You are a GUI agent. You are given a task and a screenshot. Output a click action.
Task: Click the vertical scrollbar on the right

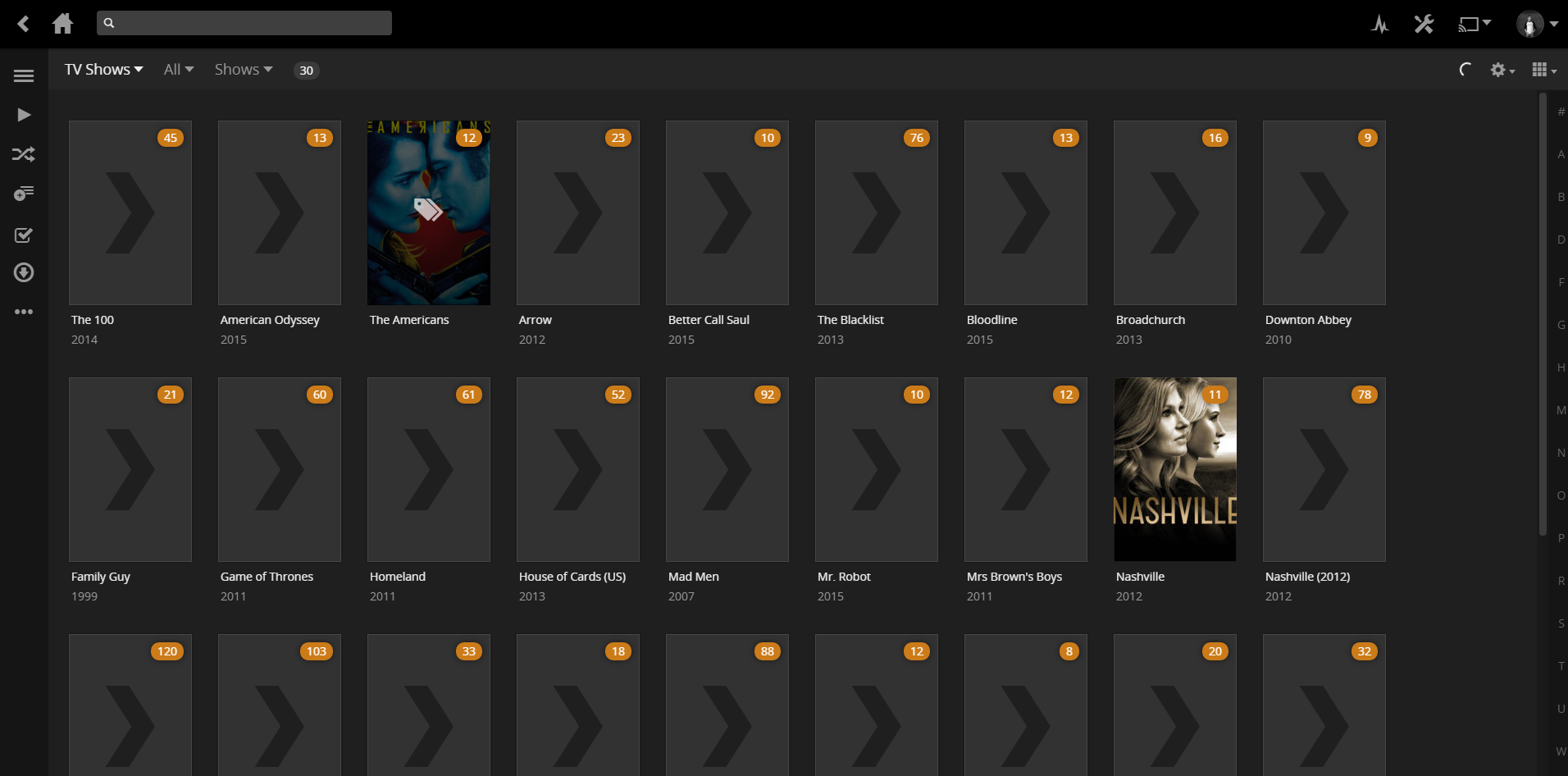[1543, 314]
